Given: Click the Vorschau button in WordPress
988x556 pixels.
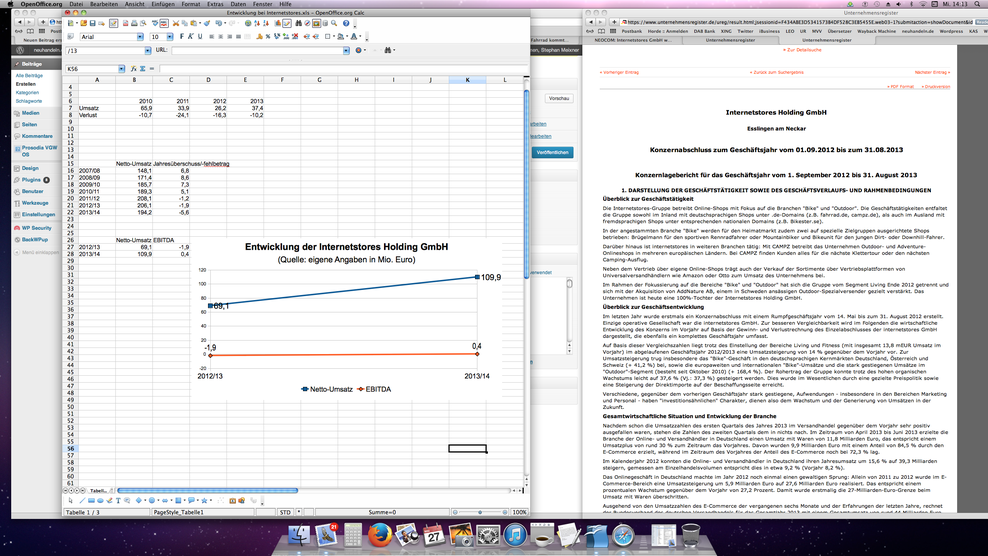Looking at the screenshot, I should point(559,98).
